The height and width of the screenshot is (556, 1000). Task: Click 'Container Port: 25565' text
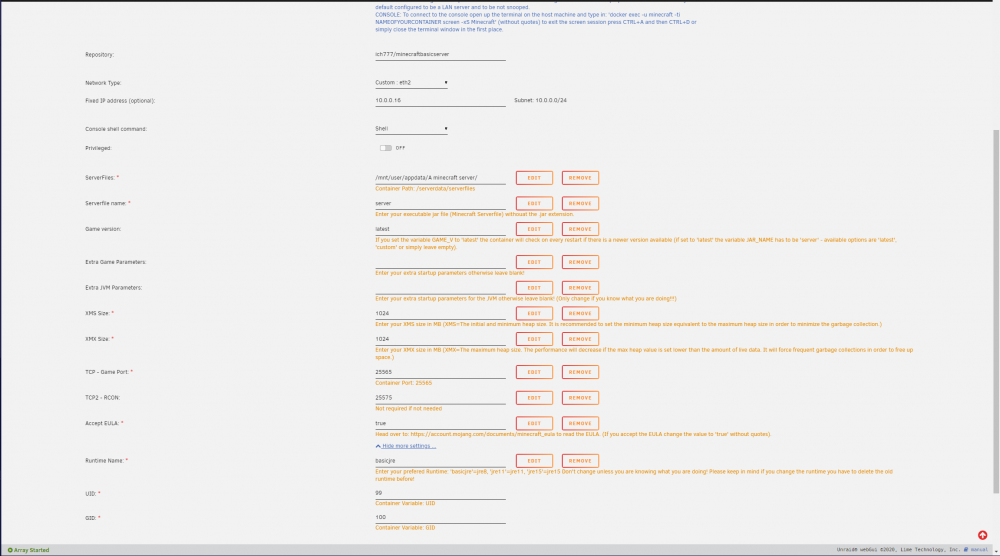(403, 383)
